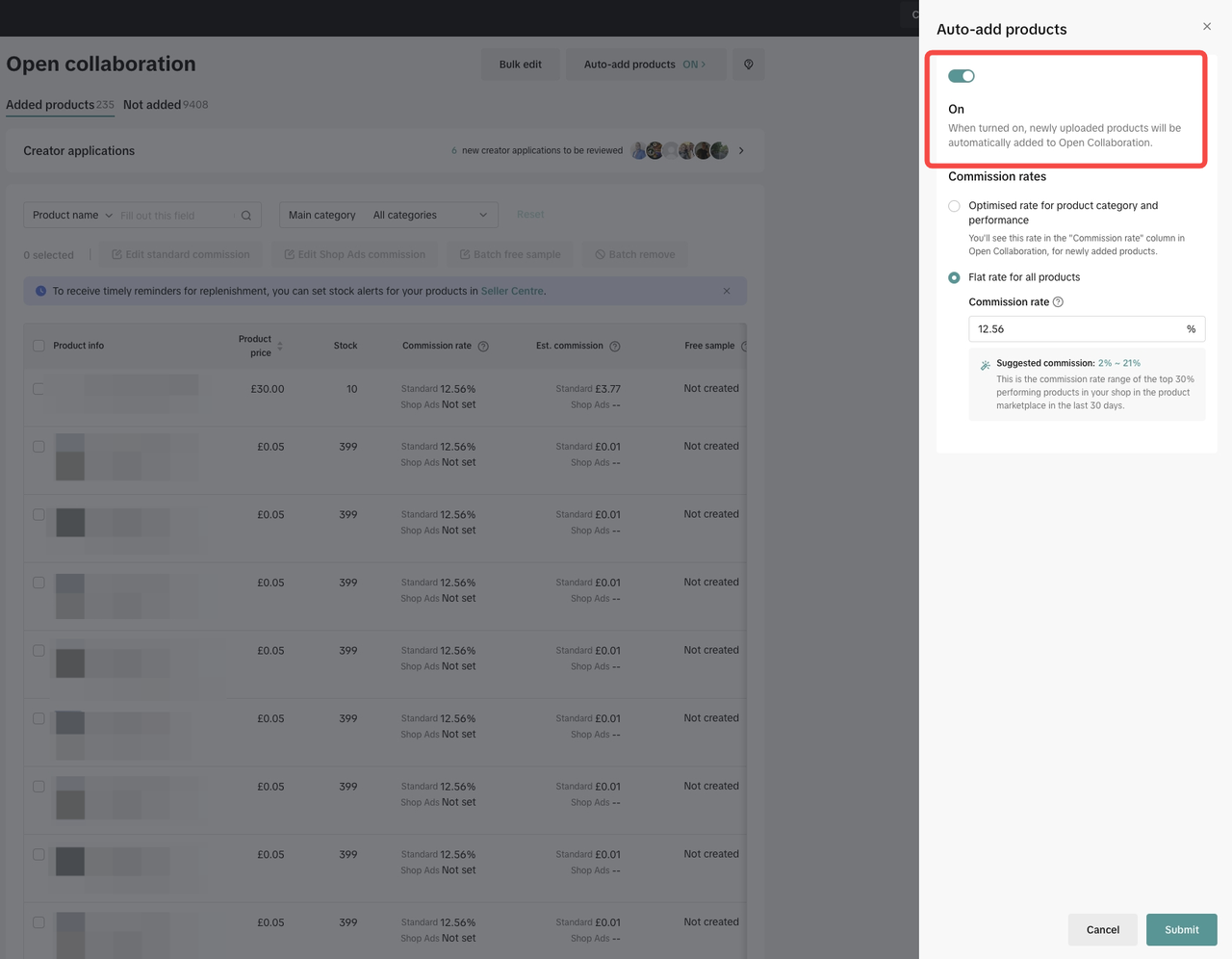Click the Commission rate help icon in side panel
1232x959 pixels.
point(1058,302)
